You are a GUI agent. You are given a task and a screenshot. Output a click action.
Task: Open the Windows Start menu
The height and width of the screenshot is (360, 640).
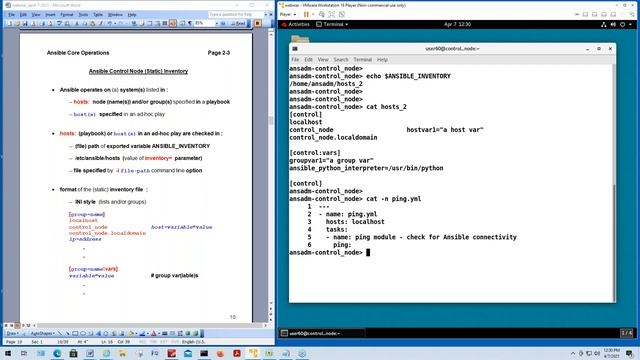point(8,353)
